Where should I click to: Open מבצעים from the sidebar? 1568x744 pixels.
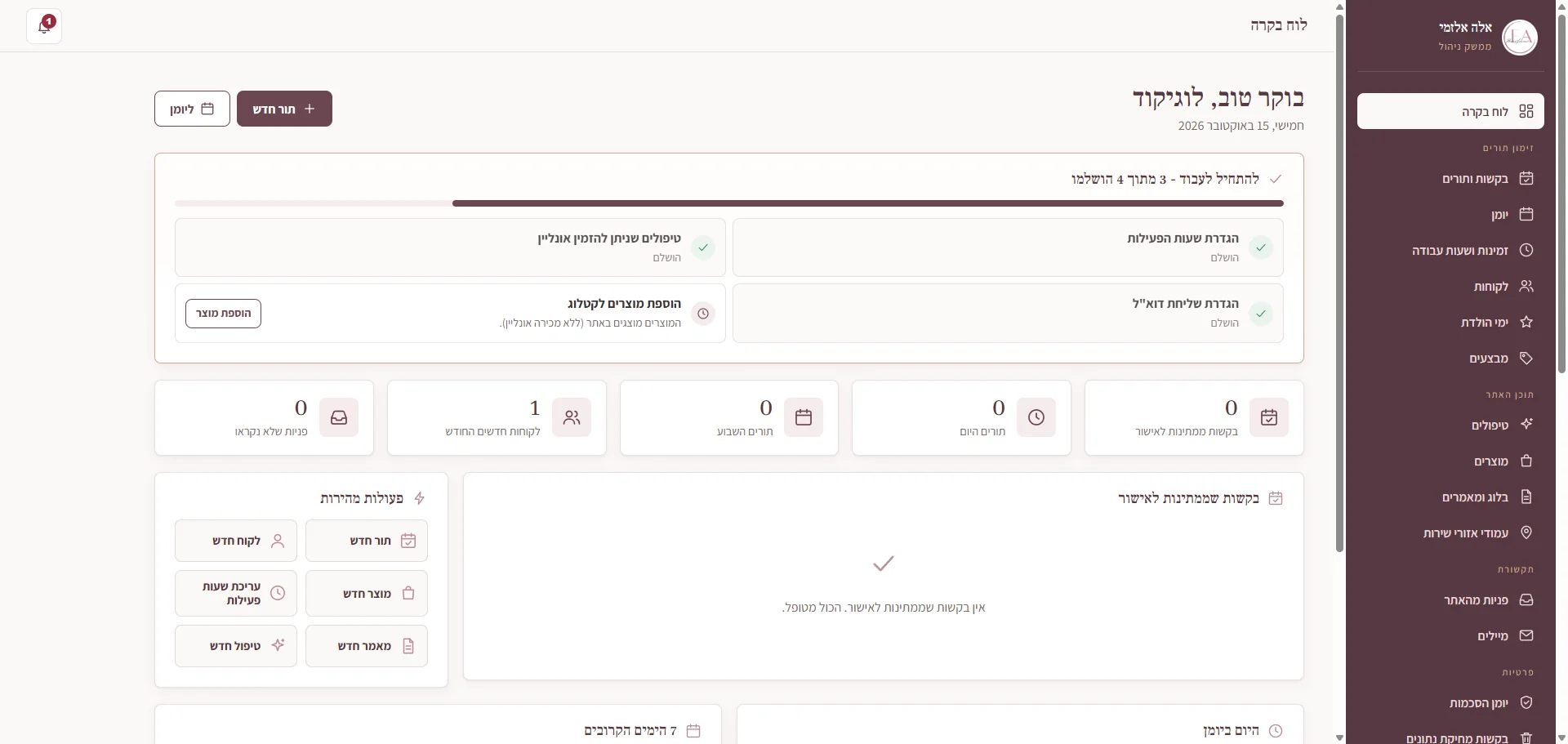coord(1450,358)
